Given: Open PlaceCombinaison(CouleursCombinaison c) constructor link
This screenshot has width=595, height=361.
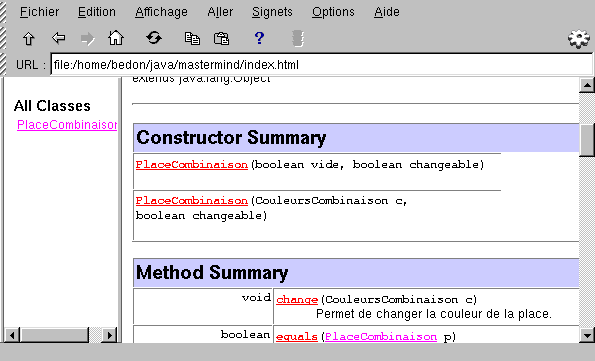Looking at the screenshot, I should click(192, 200).
